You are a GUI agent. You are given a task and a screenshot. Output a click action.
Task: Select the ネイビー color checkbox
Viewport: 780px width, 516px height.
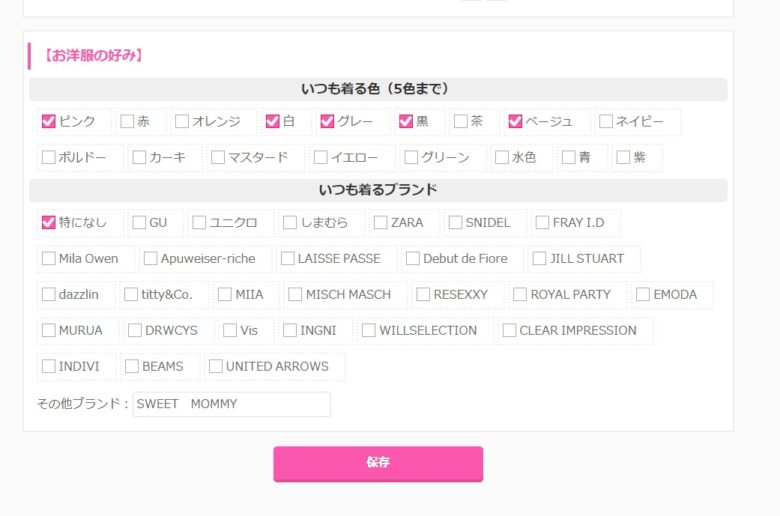pos(606,122)
